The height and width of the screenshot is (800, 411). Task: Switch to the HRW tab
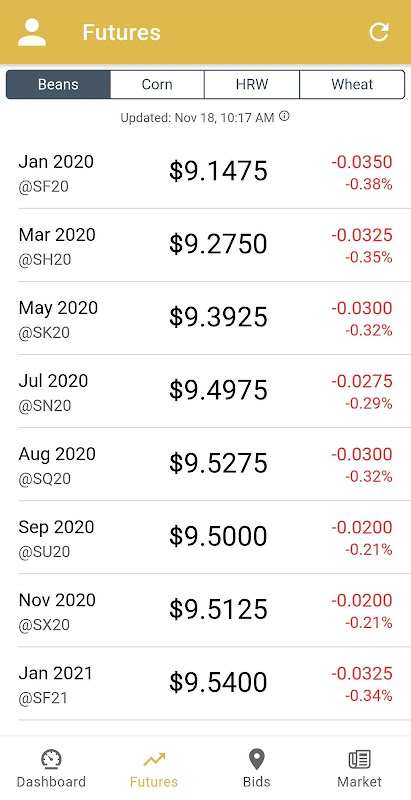[252, 84]
